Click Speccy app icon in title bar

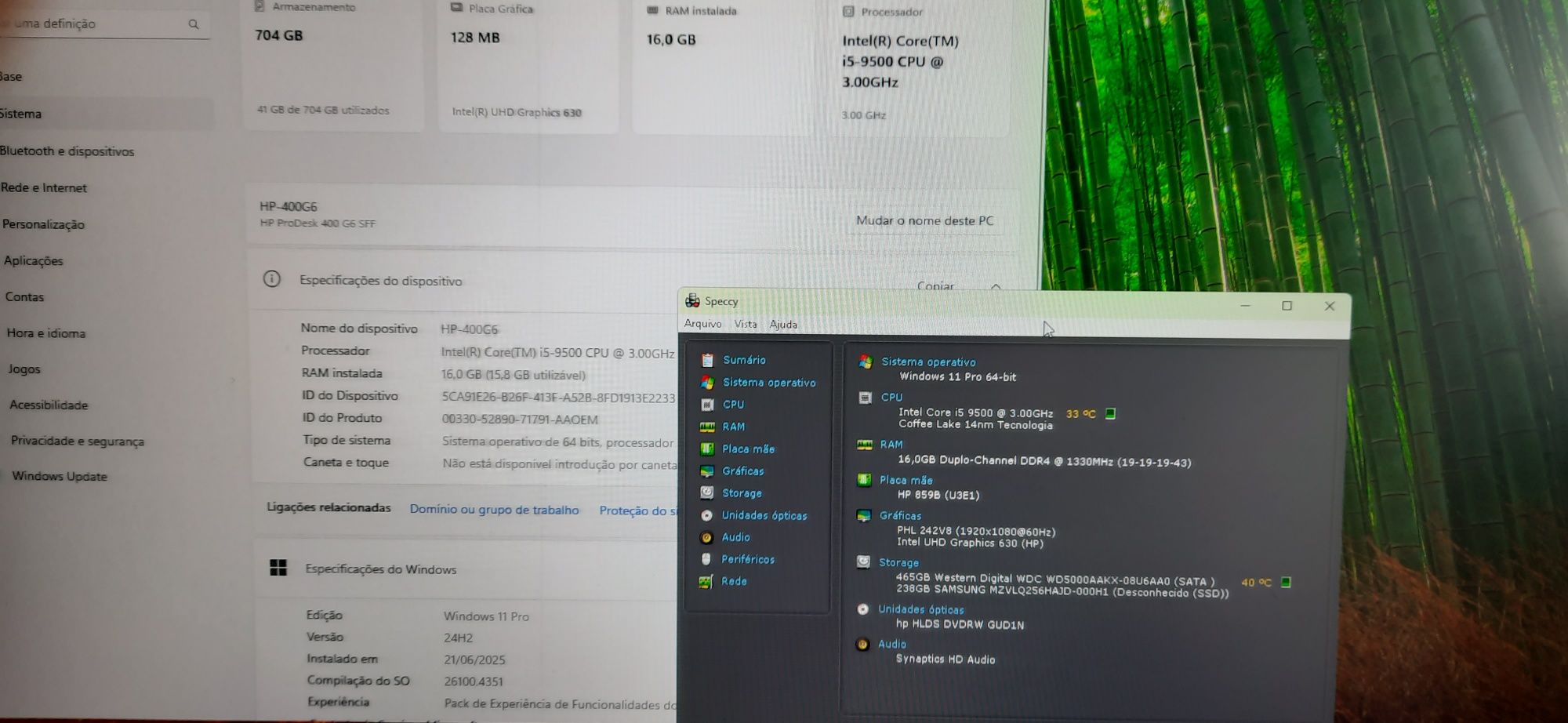pyautogui.click(x=692, y=301)
